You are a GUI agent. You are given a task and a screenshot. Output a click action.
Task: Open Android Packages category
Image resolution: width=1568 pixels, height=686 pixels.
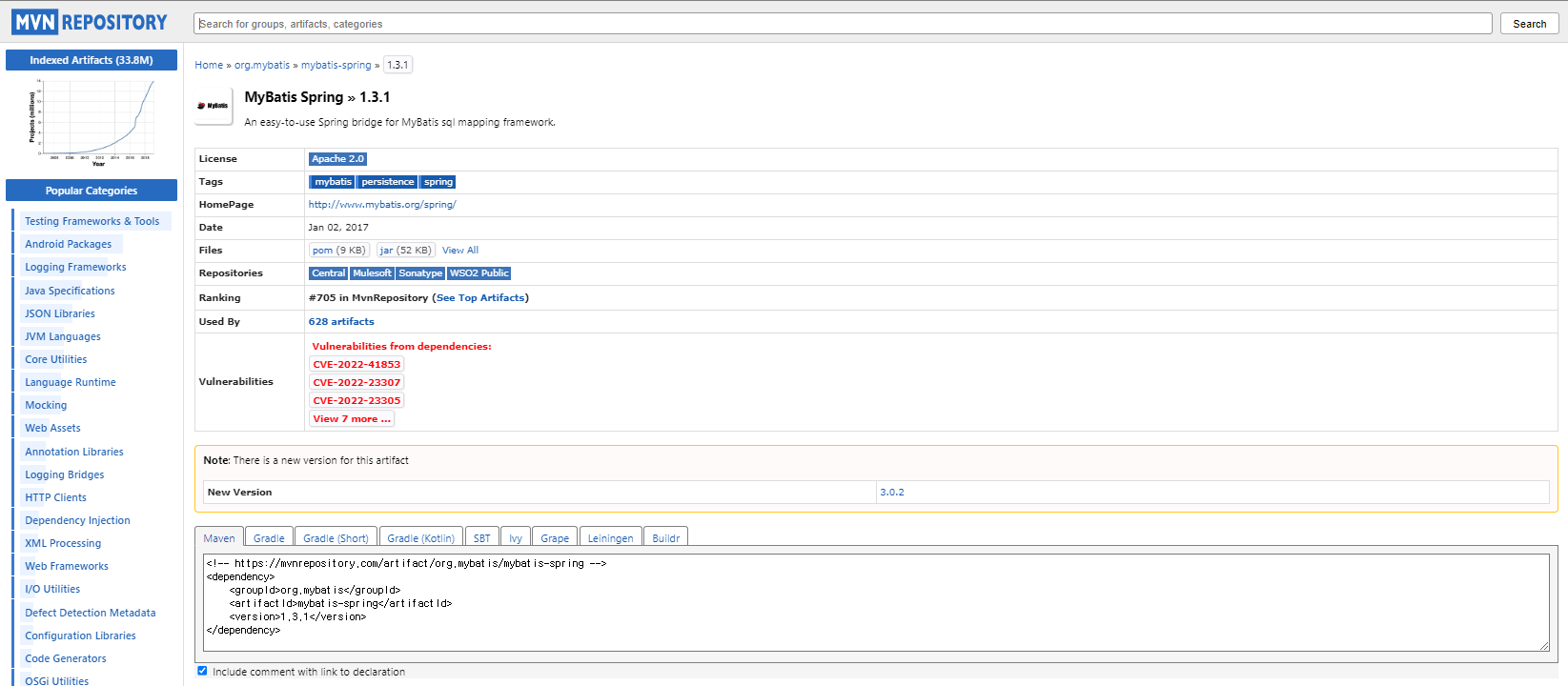pyautogui.click(x=69, y=244)
